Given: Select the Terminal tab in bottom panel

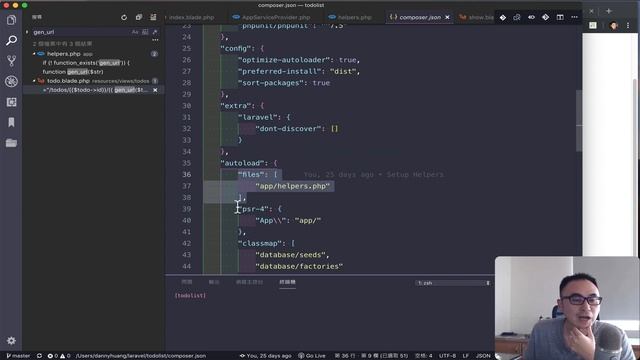Looking at the screenshot, I should (x=287, y=282).
